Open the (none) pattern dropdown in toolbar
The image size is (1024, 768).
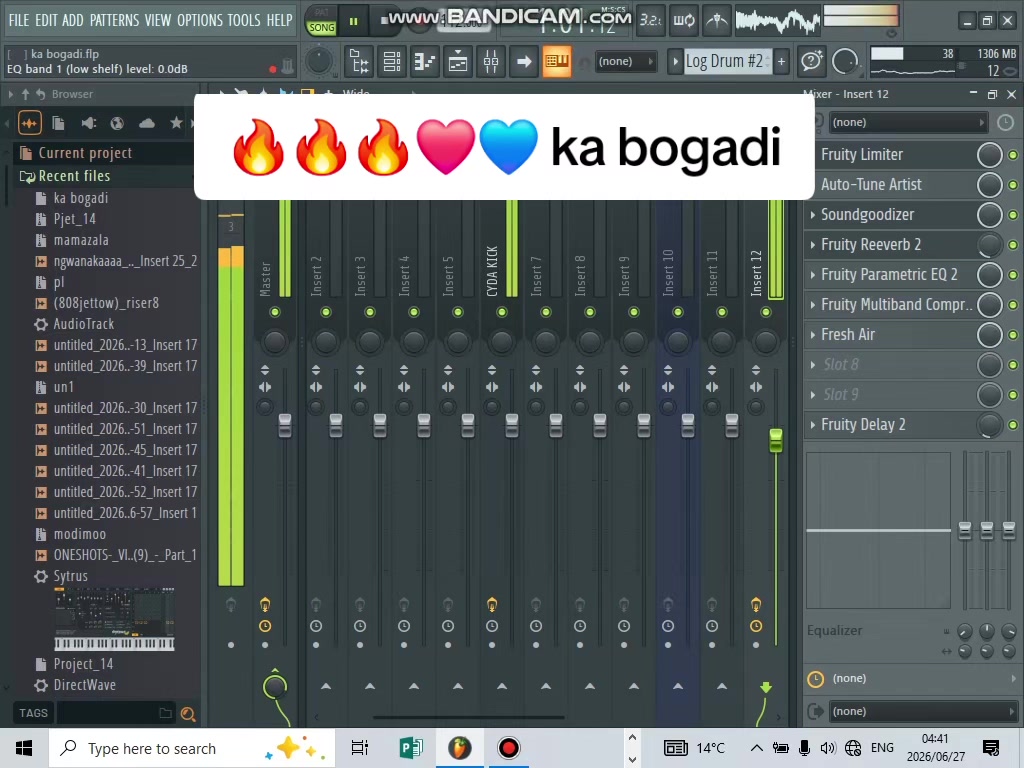click(x=625, y=61)
